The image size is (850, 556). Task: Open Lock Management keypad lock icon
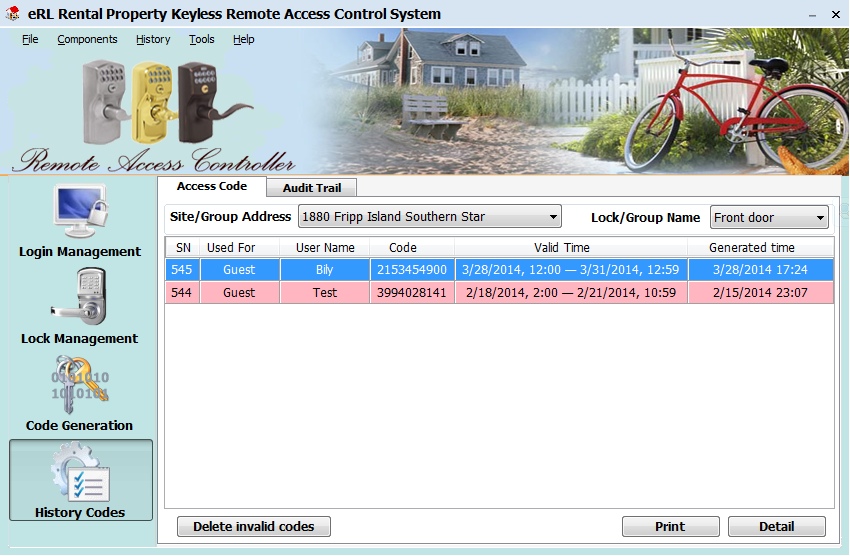click(x=80, y=296)
